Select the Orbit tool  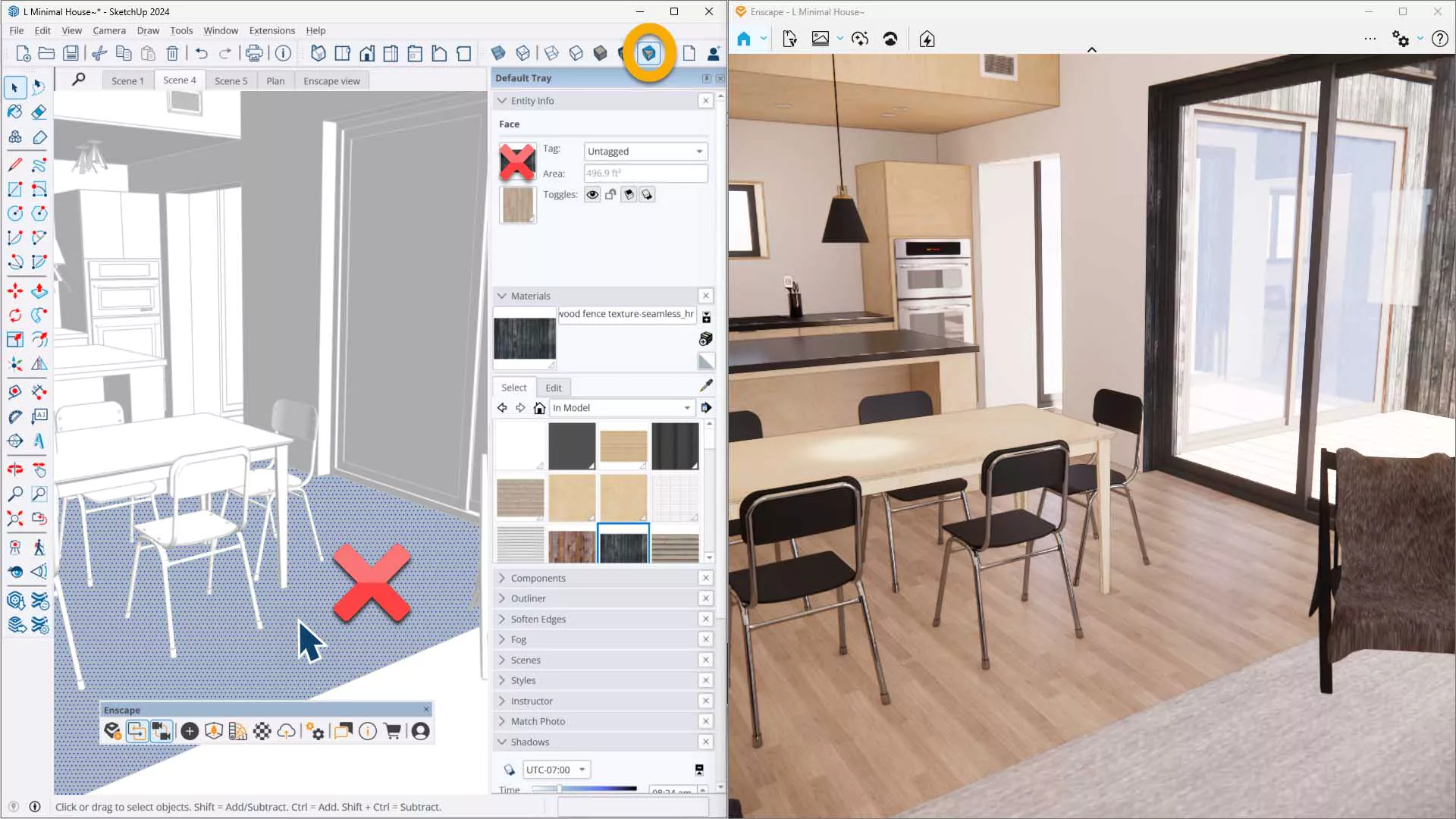point(14,469)
